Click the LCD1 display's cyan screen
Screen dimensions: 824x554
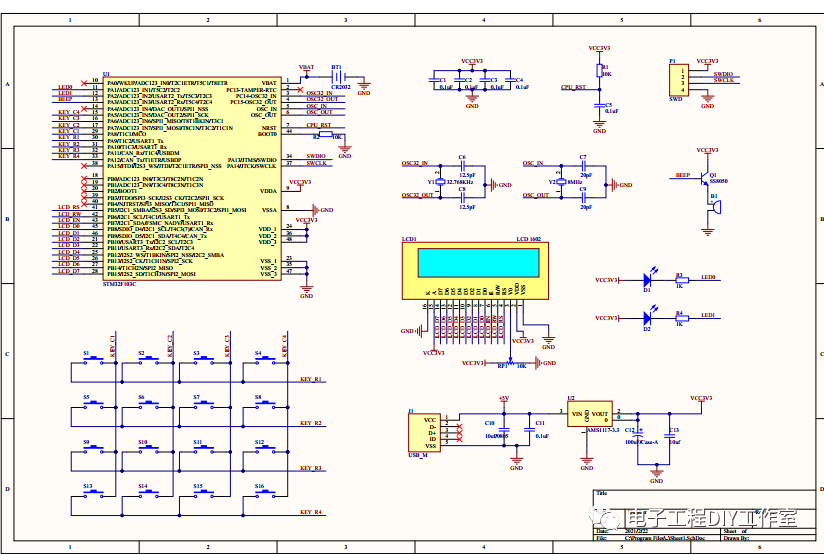478,263
